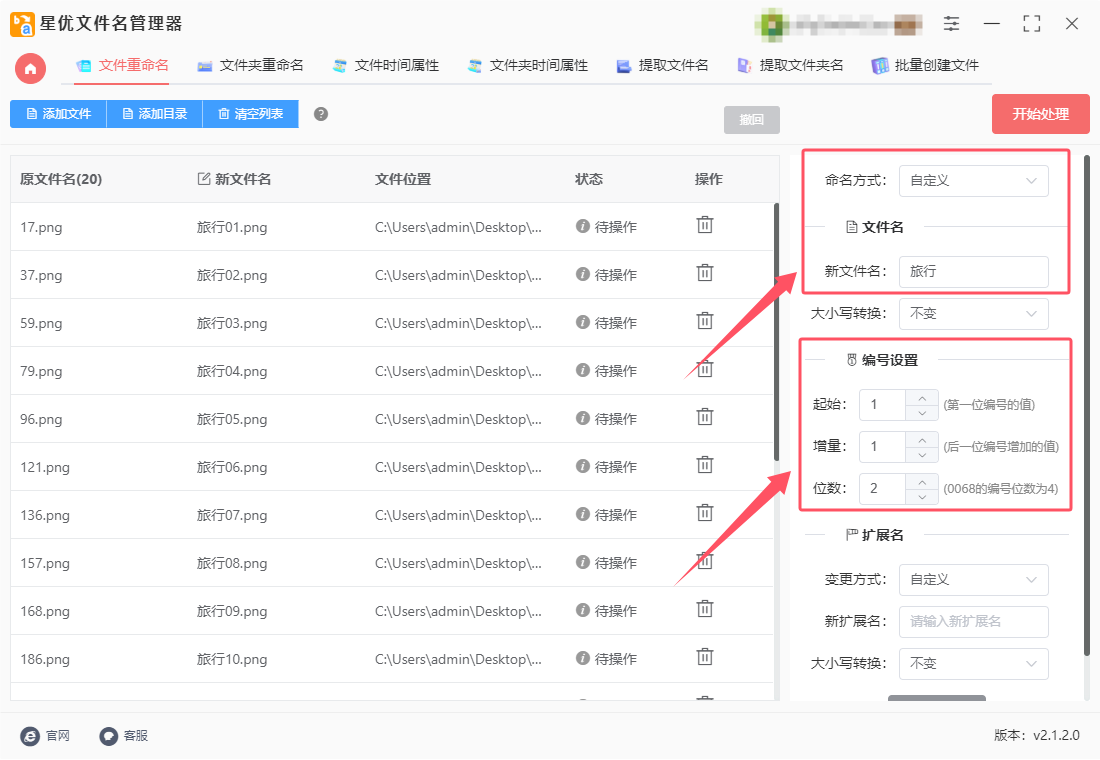The image size is (1100, 760).
Task: Switch to 文件夹重命名 tab
Action: pyautogui.click(x=250, y=66)
